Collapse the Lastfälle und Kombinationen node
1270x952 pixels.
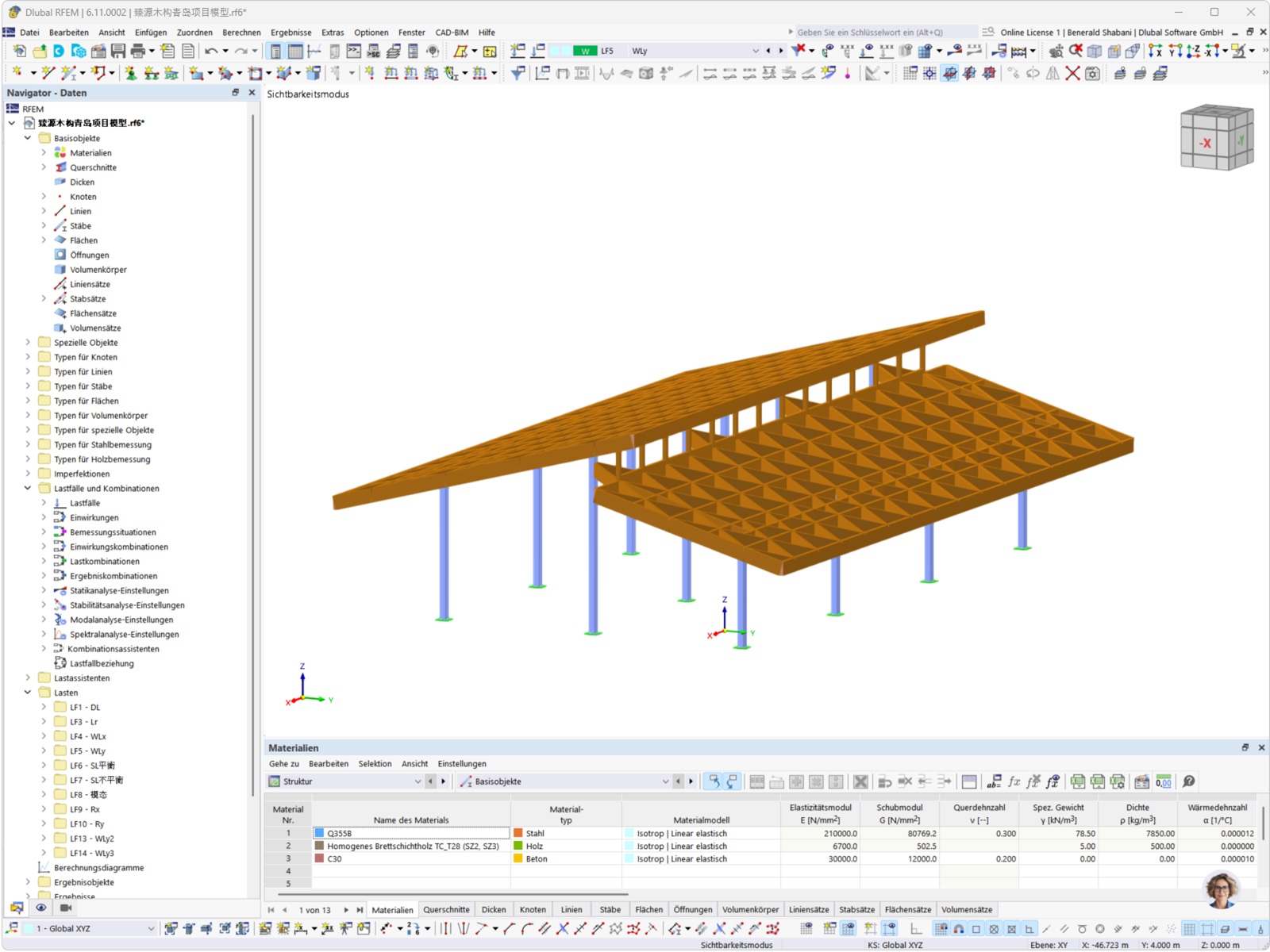(x=27, y=488)
